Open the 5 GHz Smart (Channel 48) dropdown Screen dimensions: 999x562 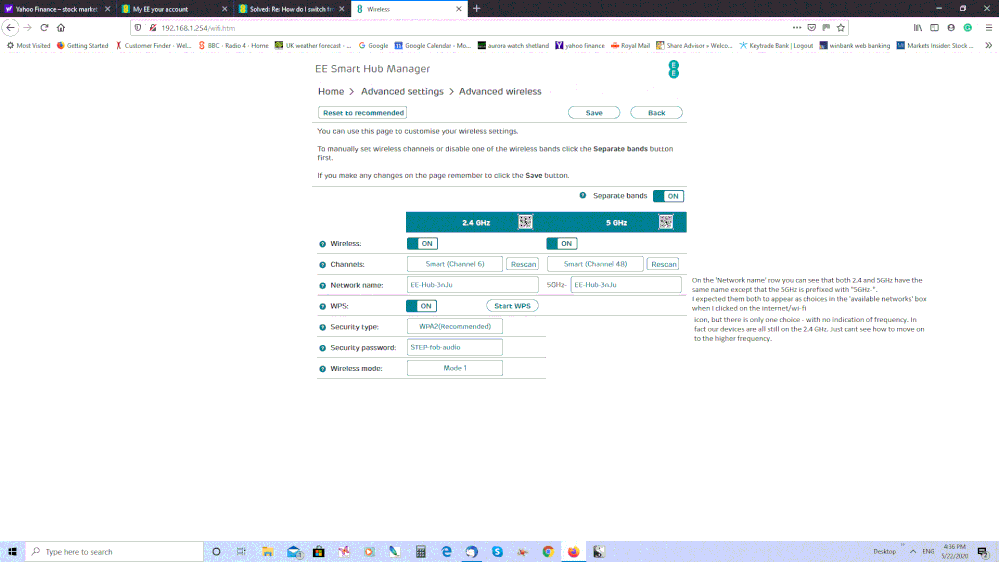(595, 264)
